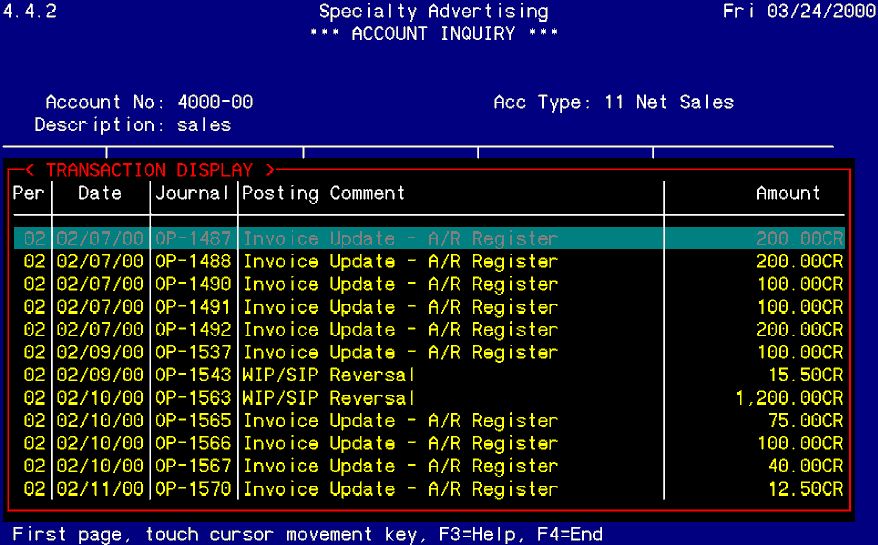This screenshot has width=878, height=545.
Task: Click the Journal column header
Action: (192, 193)
